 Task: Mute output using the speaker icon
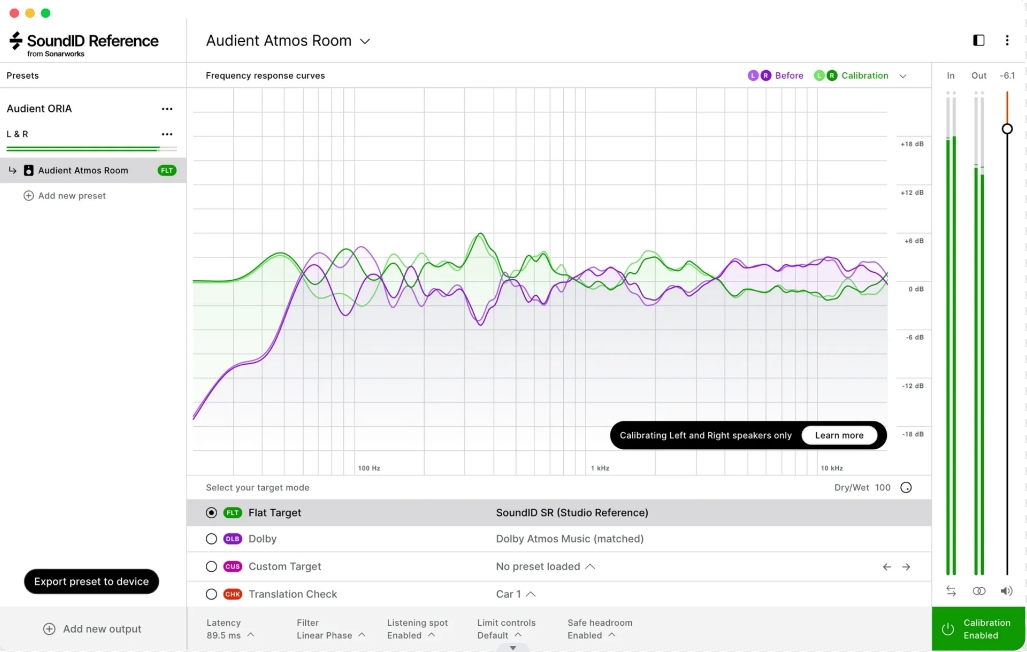tap(1007, 591)
